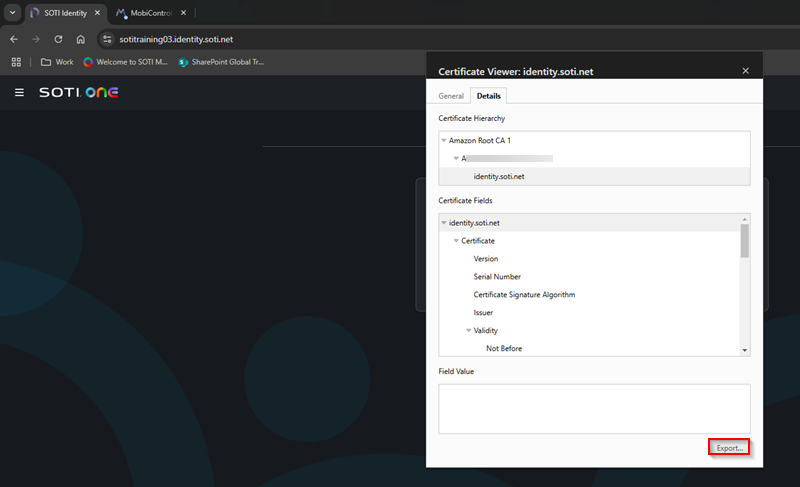Open the tab search dropdown arrow

[13, 13]
